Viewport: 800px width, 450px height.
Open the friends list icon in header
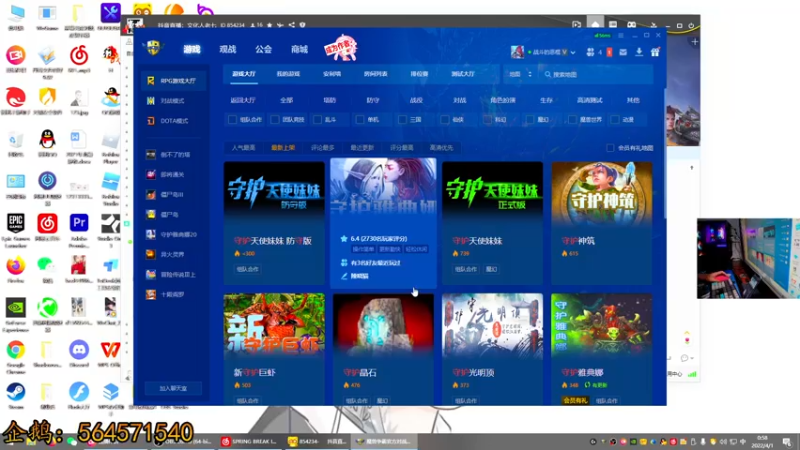point(590,52)
